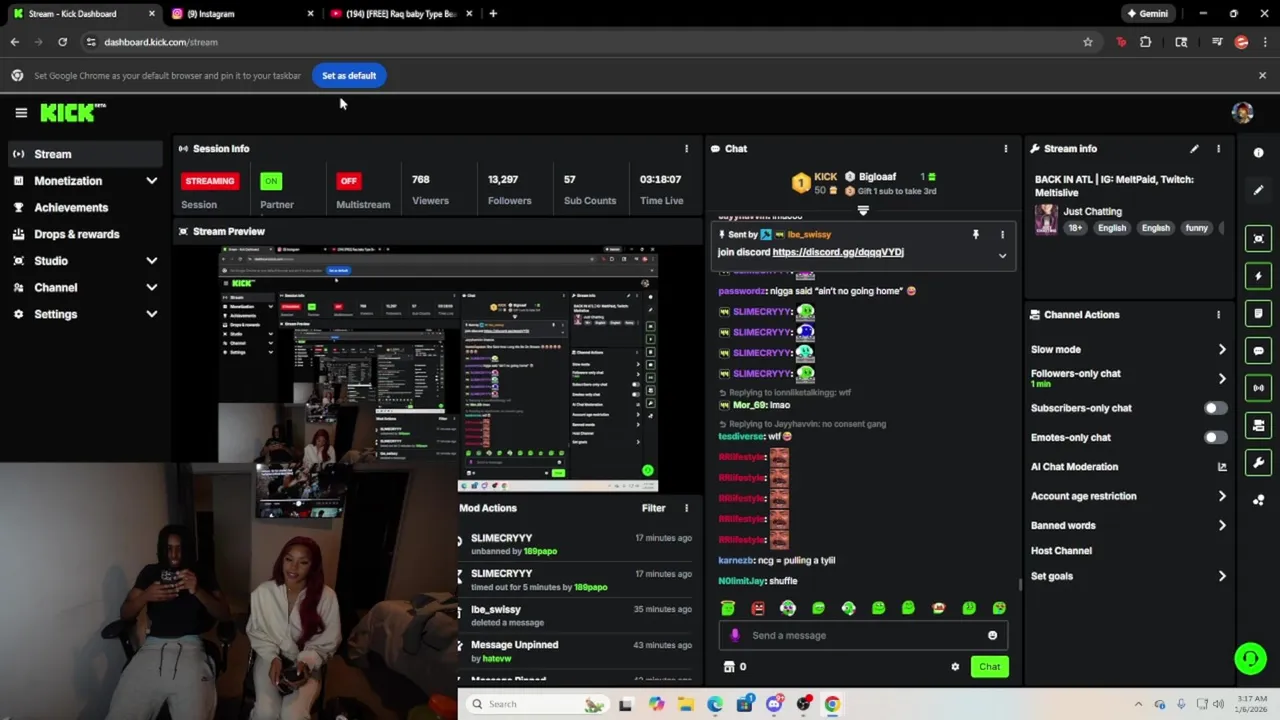Toggle the broadcast signal widget in sidebar
This screenshot has height=720, width=1280.
[x=1258, y=388]
